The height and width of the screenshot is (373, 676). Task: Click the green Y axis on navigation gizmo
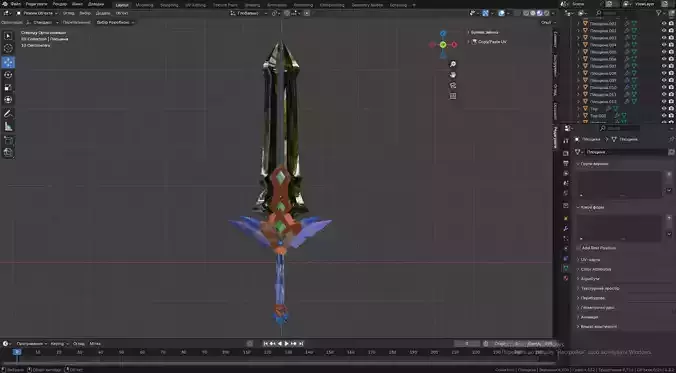[443, 44]
